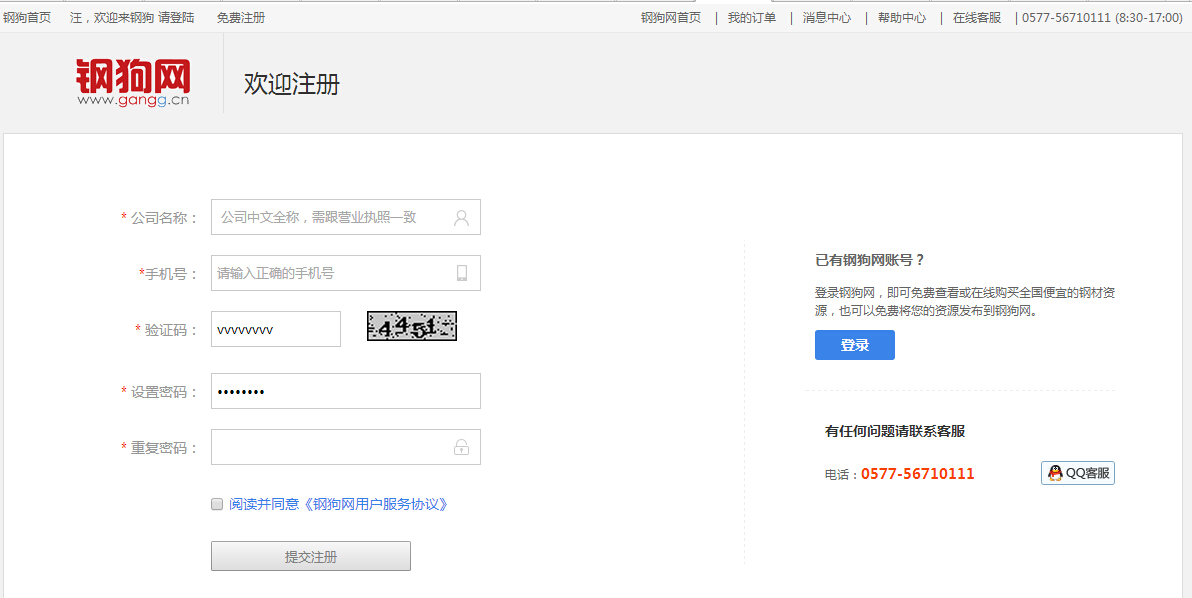Click into the 设置密码 password field
Image resolution: width=1192 pixels, height=598 pixels.
click(x=345, y=391)
